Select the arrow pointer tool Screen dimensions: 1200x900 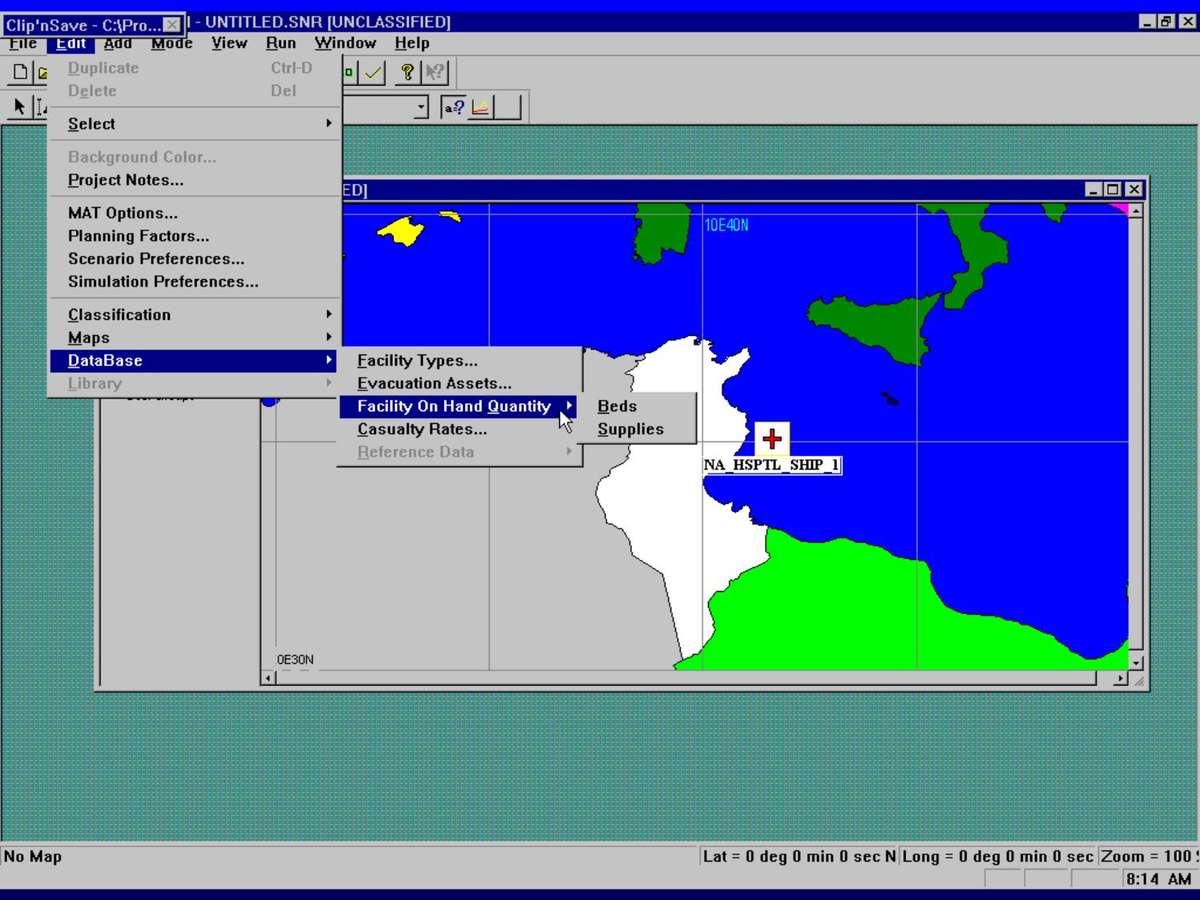coord(19,107)
